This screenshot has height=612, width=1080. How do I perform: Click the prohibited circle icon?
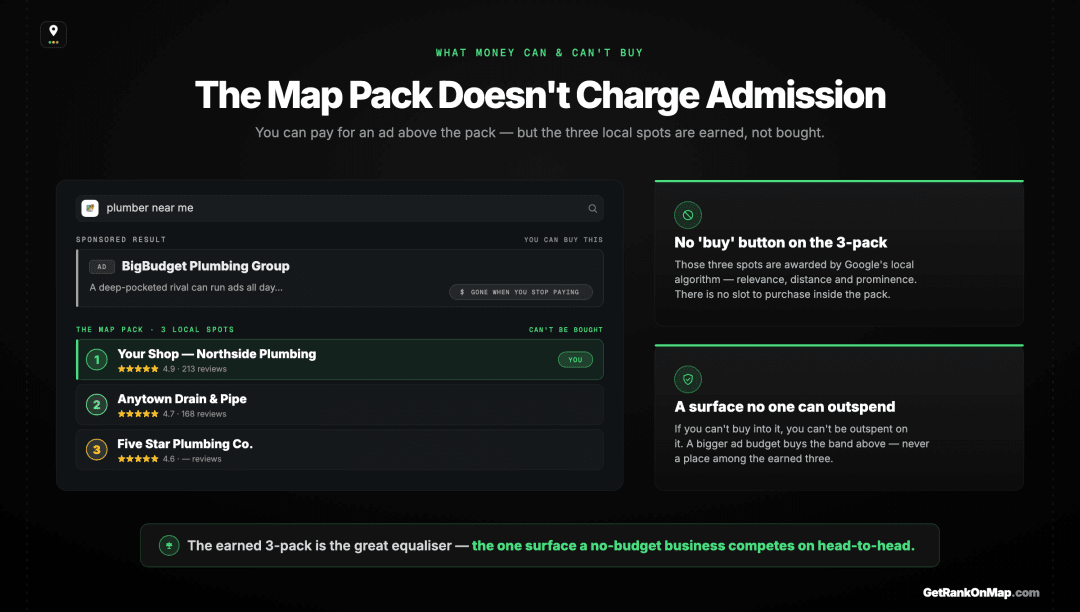coord(687,215)
